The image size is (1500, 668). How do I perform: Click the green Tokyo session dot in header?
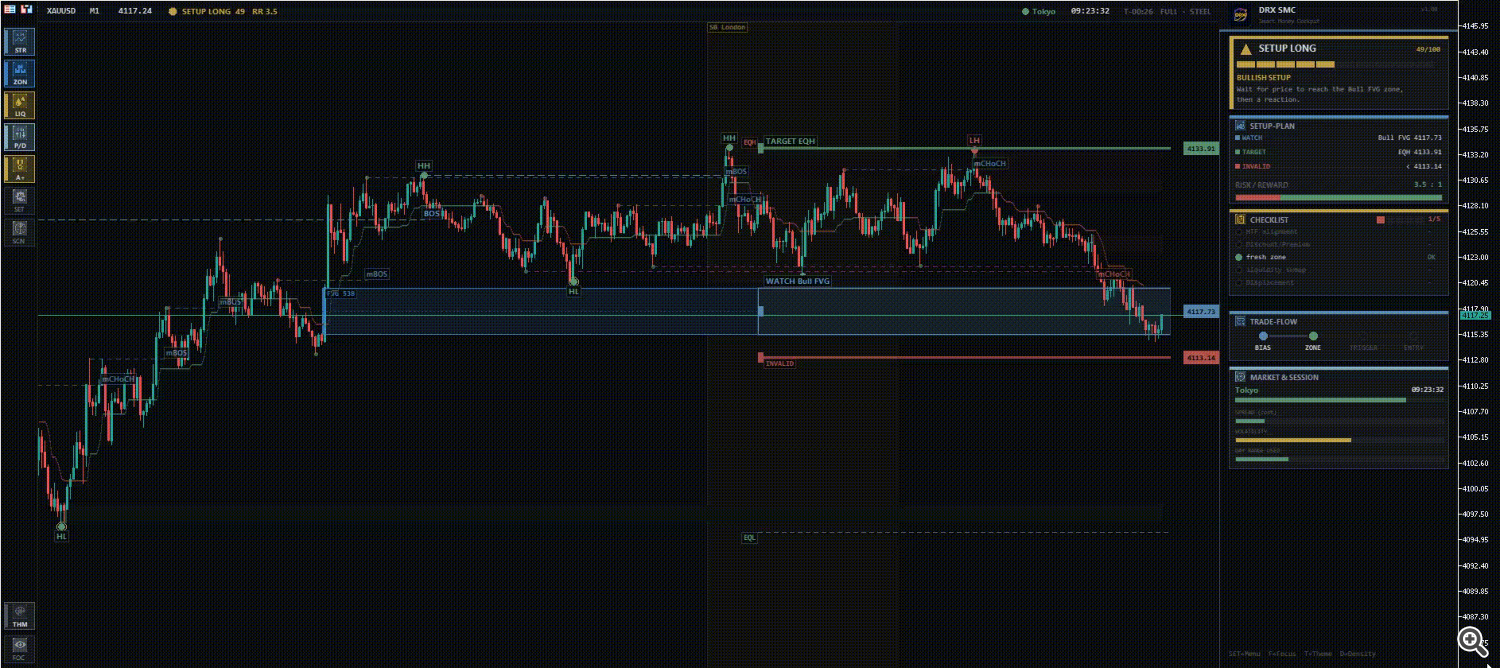(x=1025, y=11)
